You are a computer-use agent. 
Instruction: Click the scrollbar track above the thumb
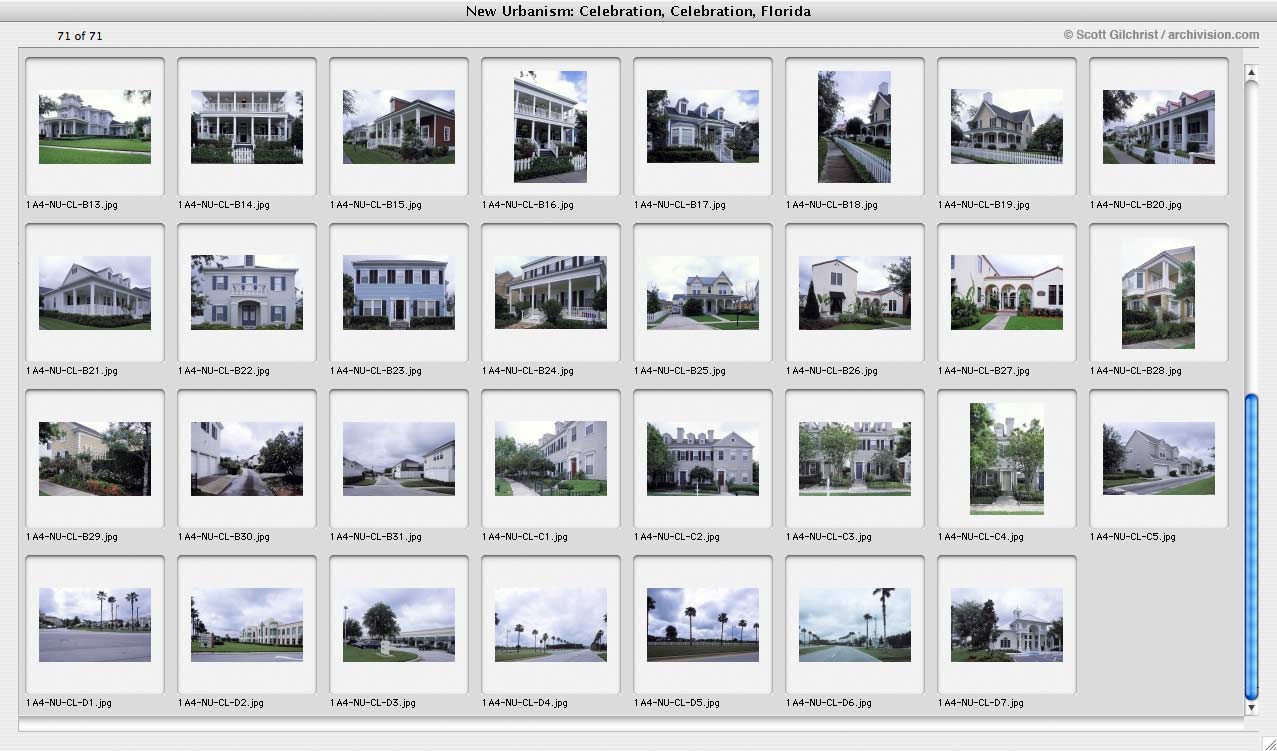pyautogui.click(x=1251, y=236)
